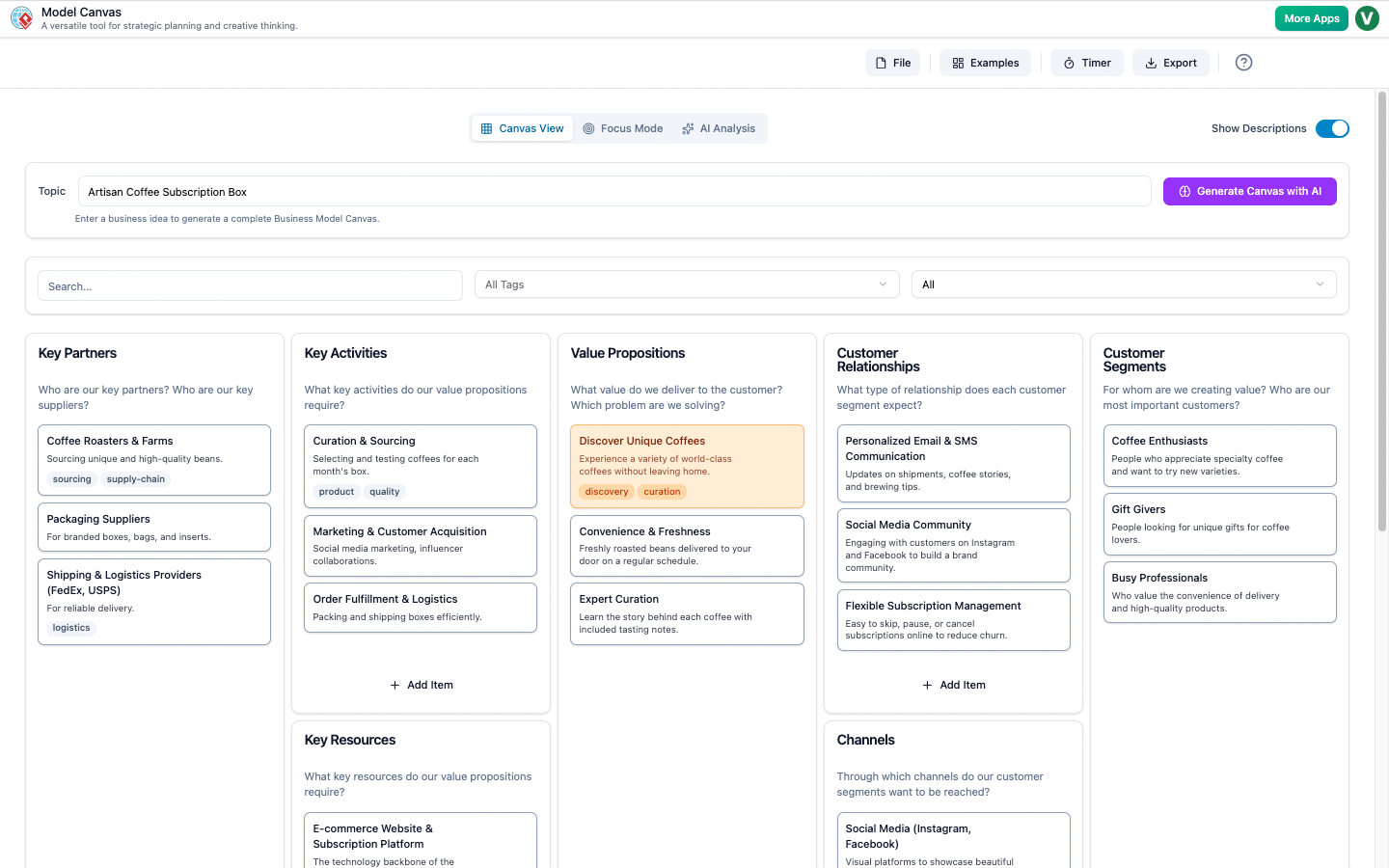Add an item under Key Activities

click(x=421, y=684)
